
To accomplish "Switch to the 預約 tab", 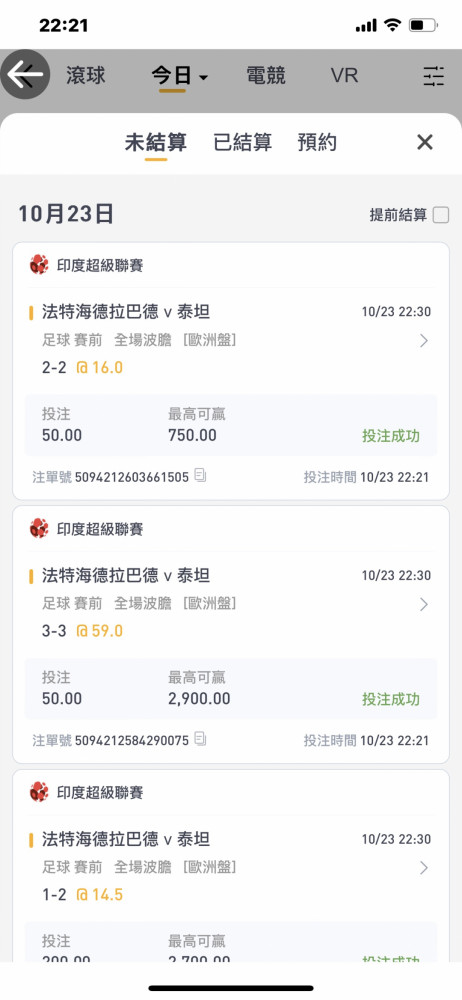I will [x=317, y=142].
